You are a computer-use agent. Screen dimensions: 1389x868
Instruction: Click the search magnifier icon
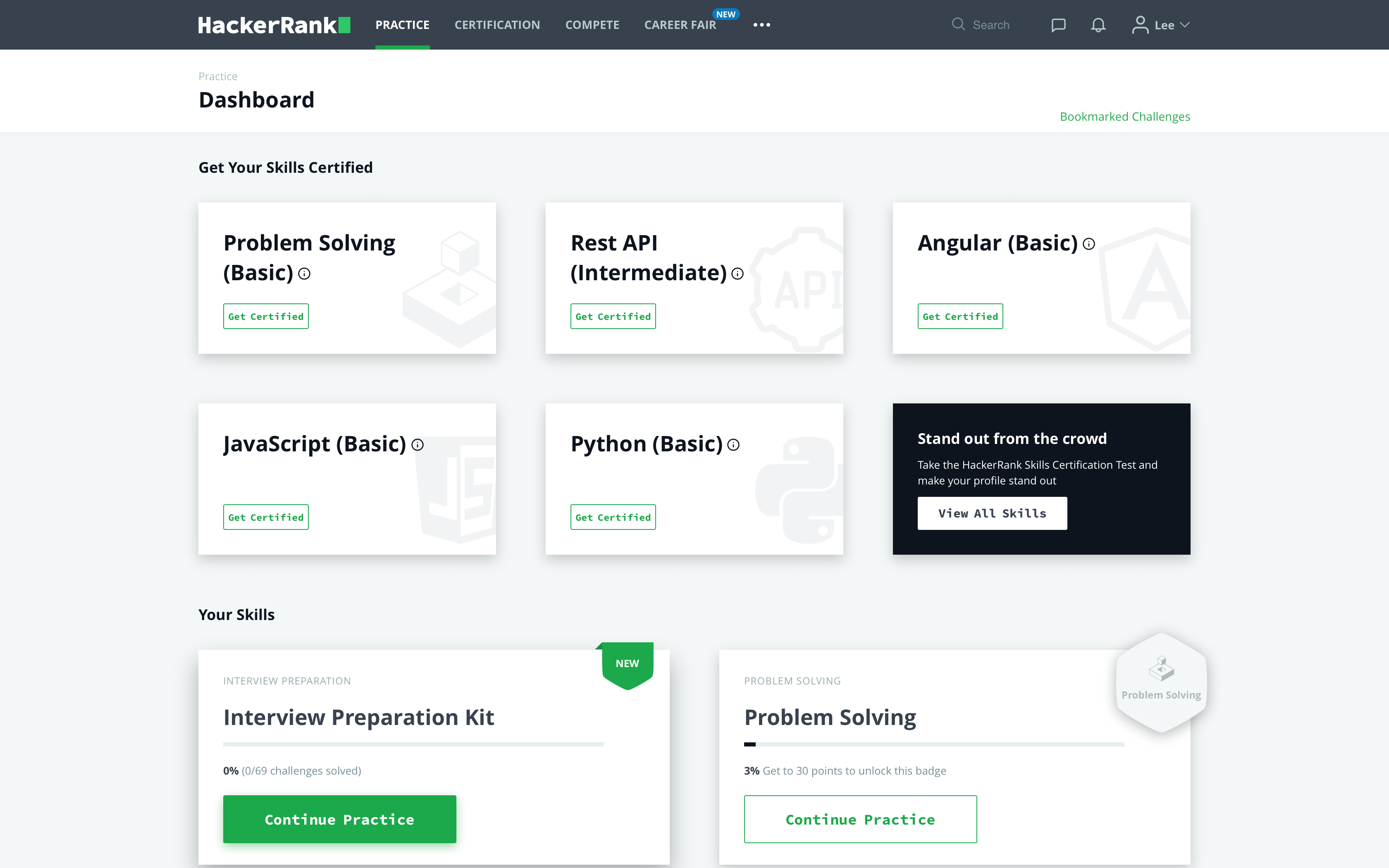point(958,24)
